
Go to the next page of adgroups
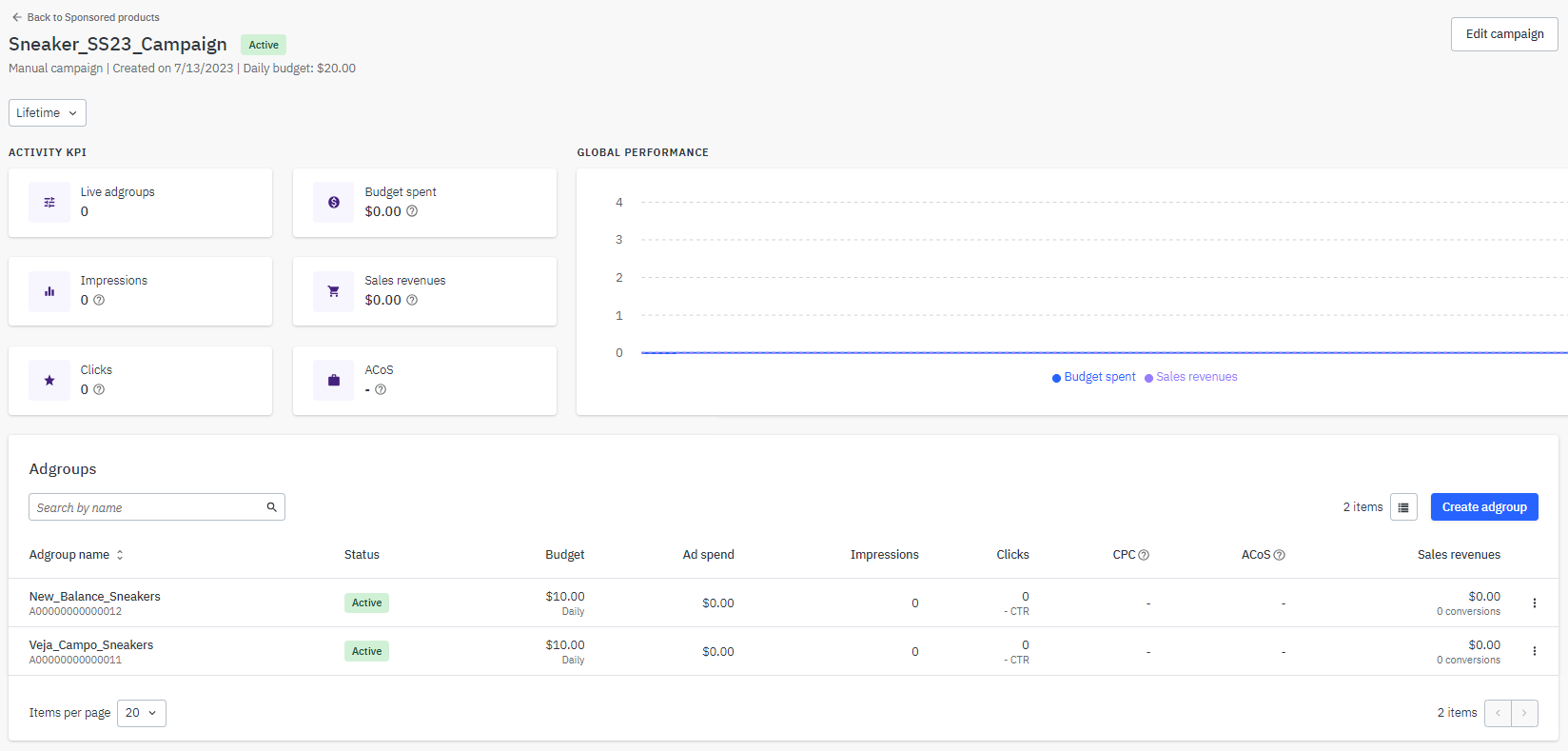(x=1524, y=713)
